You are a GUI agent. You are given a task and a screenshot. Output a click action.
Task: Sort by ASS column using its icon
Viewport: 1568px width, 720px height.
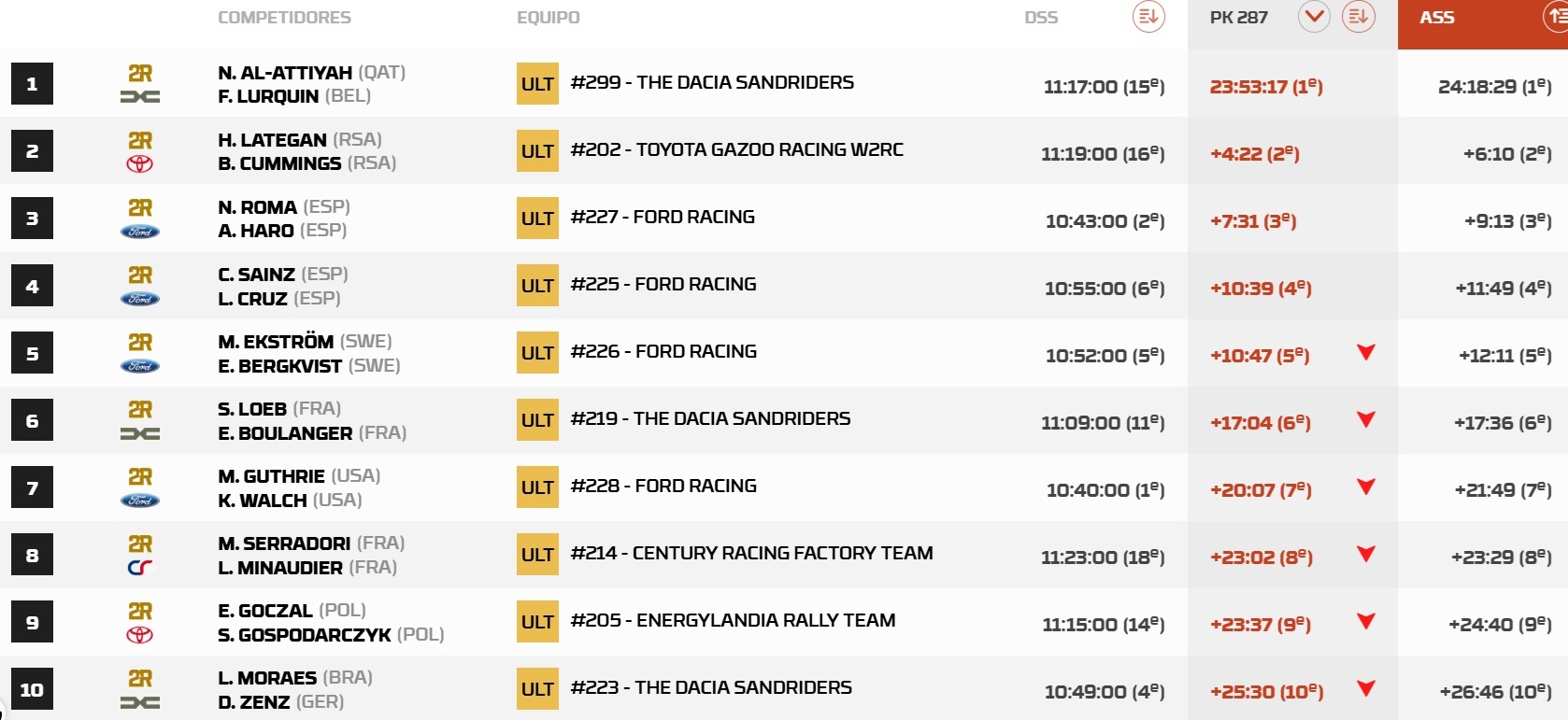(1556, 17)
